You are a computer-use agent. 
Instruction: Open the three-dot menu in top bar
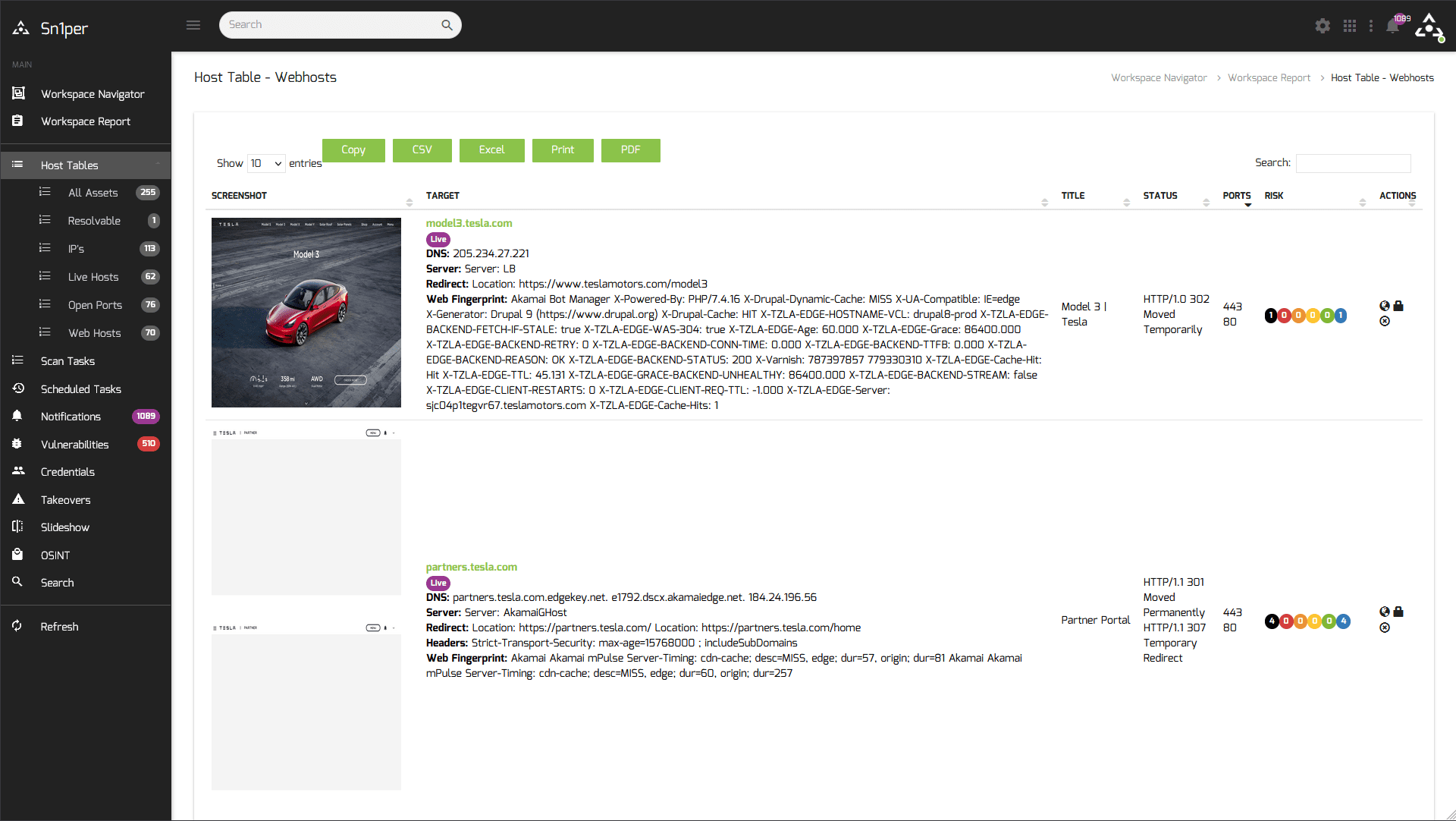(1371, 25)
